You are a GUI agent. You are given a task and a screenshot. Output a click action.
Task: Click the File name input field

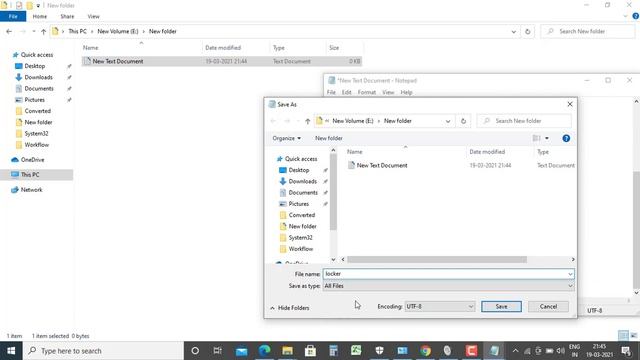(x=448, y=274)
